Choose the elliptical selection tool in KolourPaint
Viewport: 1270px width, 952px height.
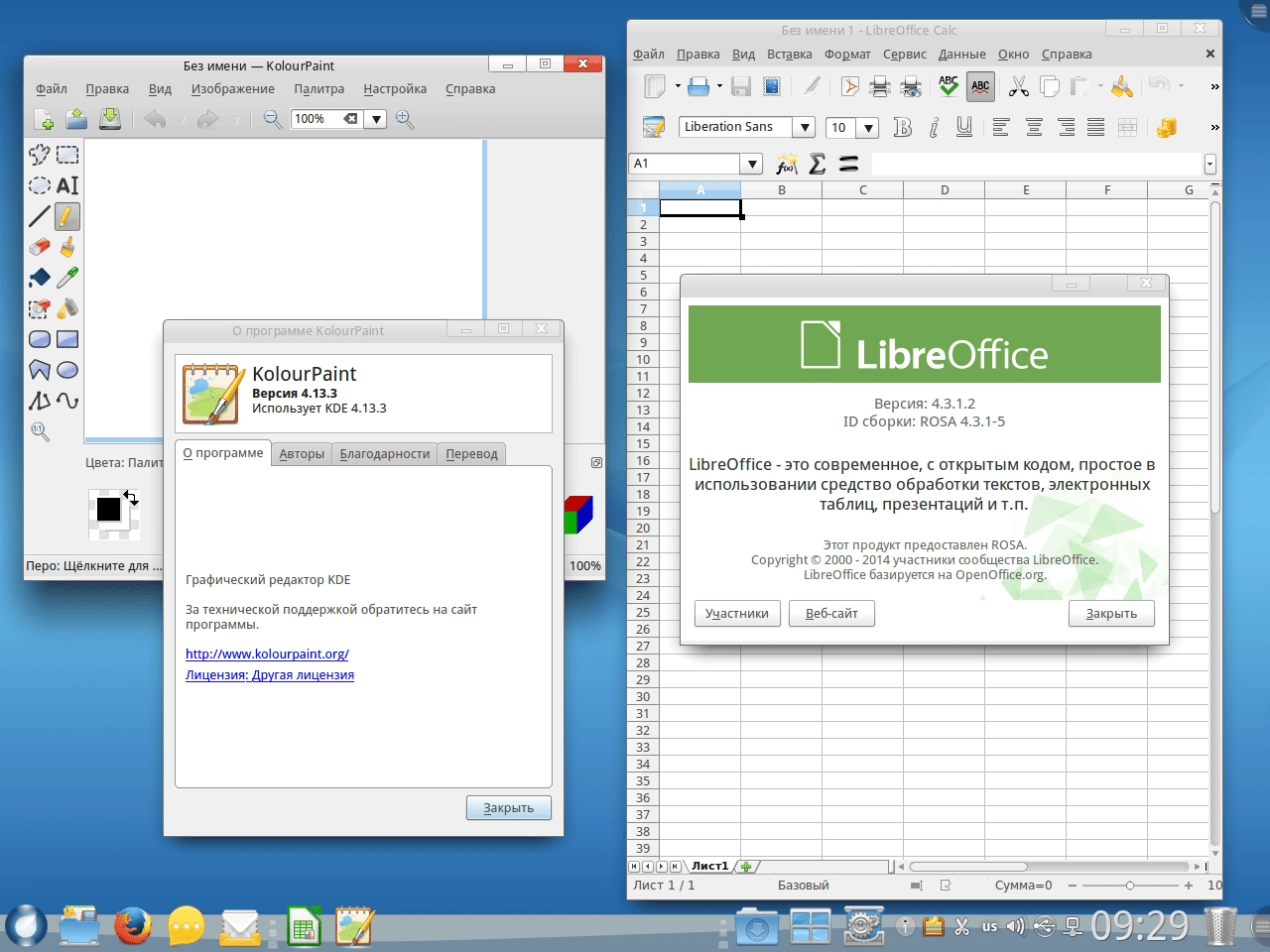pyautogui.click(x=39, y=185)
